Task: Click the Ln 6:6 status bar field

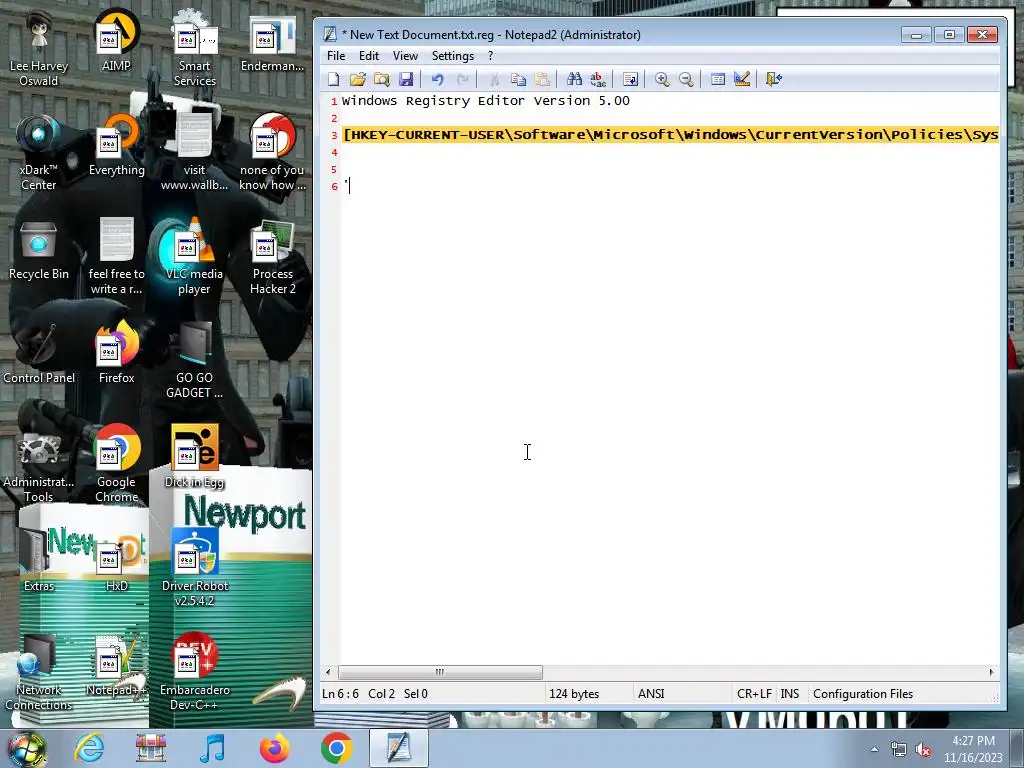Action: point(340,694)
